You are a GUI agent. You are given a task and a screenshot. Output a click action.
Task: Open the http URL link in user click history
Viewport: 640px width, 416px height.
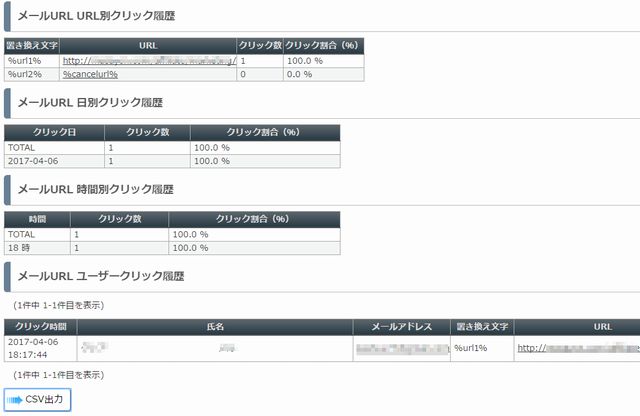[578, 348]
